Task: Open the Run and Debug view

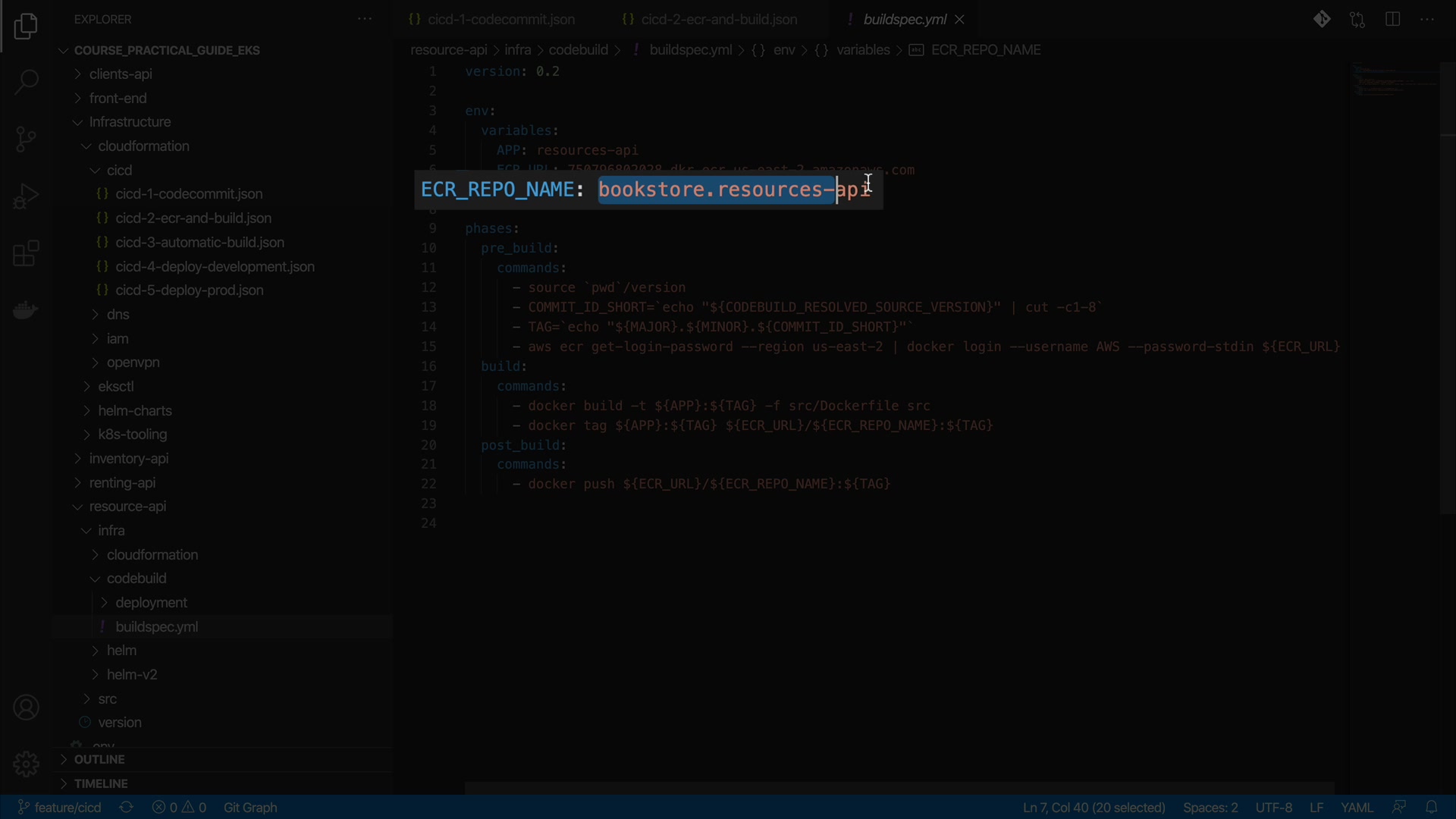Action: [26, 196]
